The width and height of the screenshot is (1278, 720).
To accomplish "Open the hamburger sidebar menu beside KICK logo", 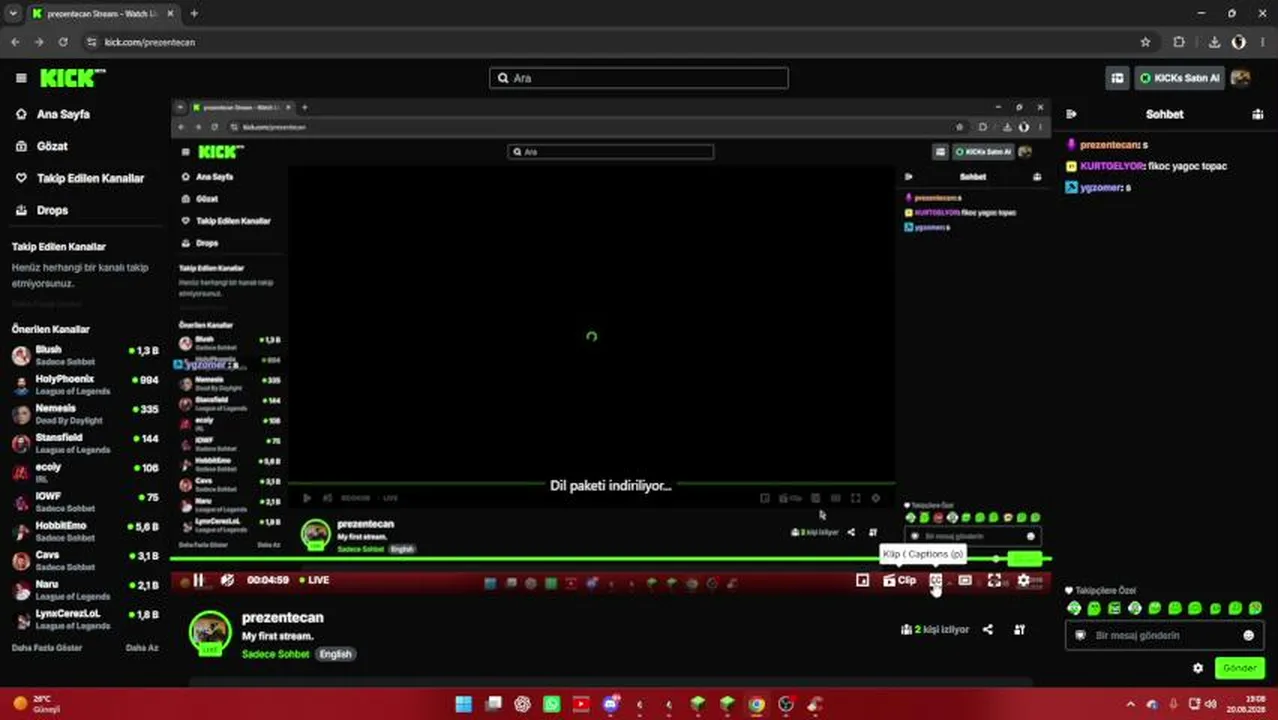I will (x=21, y=78).
